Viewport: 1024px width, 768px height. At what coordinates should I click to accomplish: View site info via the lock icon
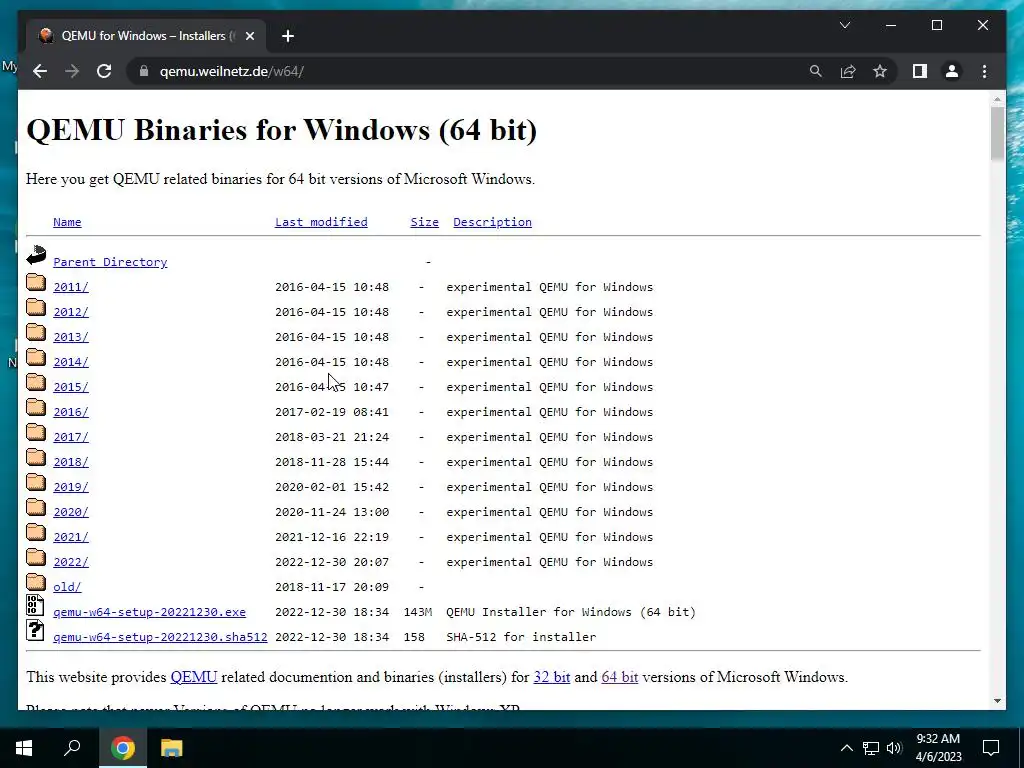[144, 71]
